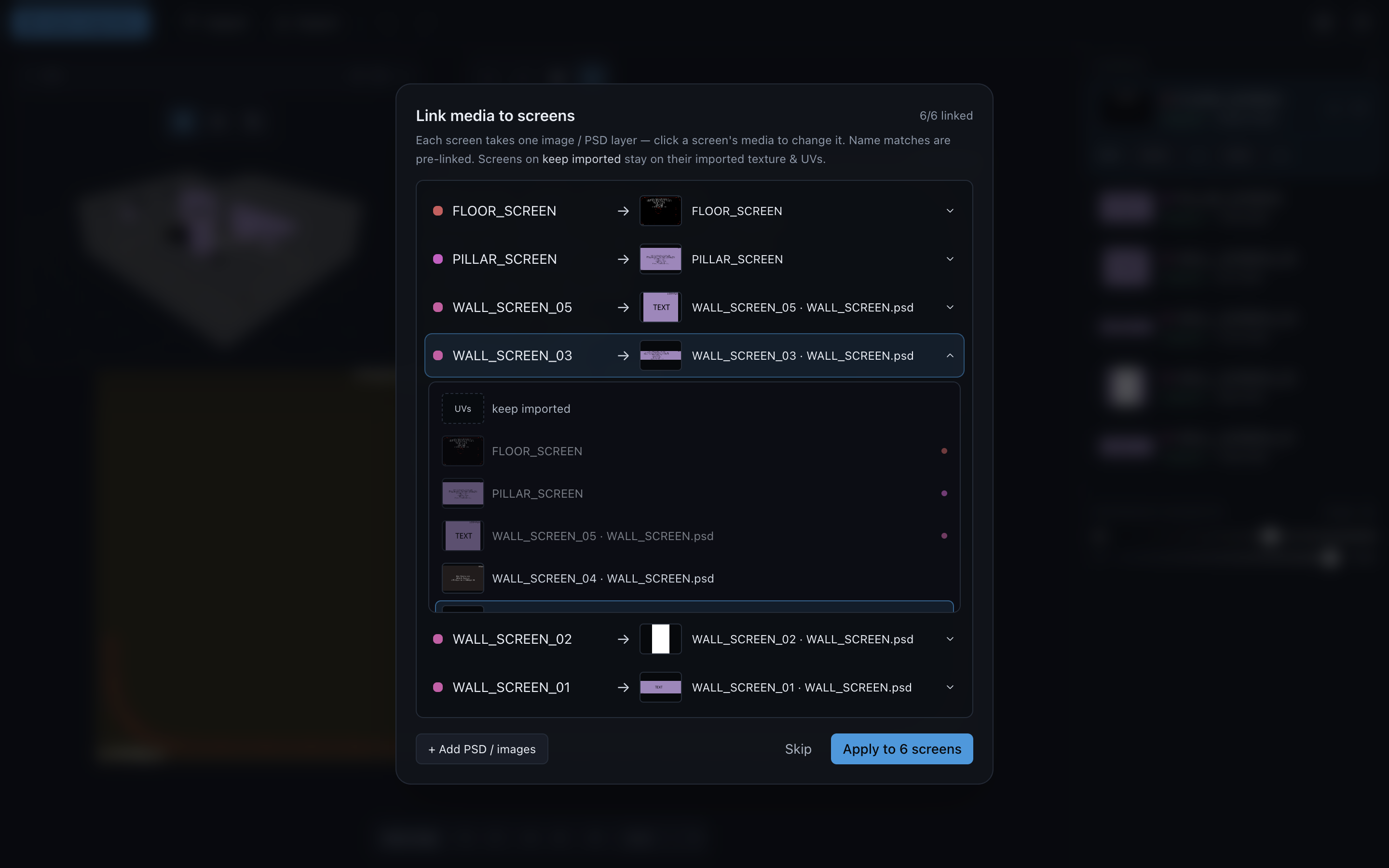Expand the FLOOR_SCREEN media dropdown chevron
The height and width of the screenshot is (868, 1389).
click(x=950, y=211)
